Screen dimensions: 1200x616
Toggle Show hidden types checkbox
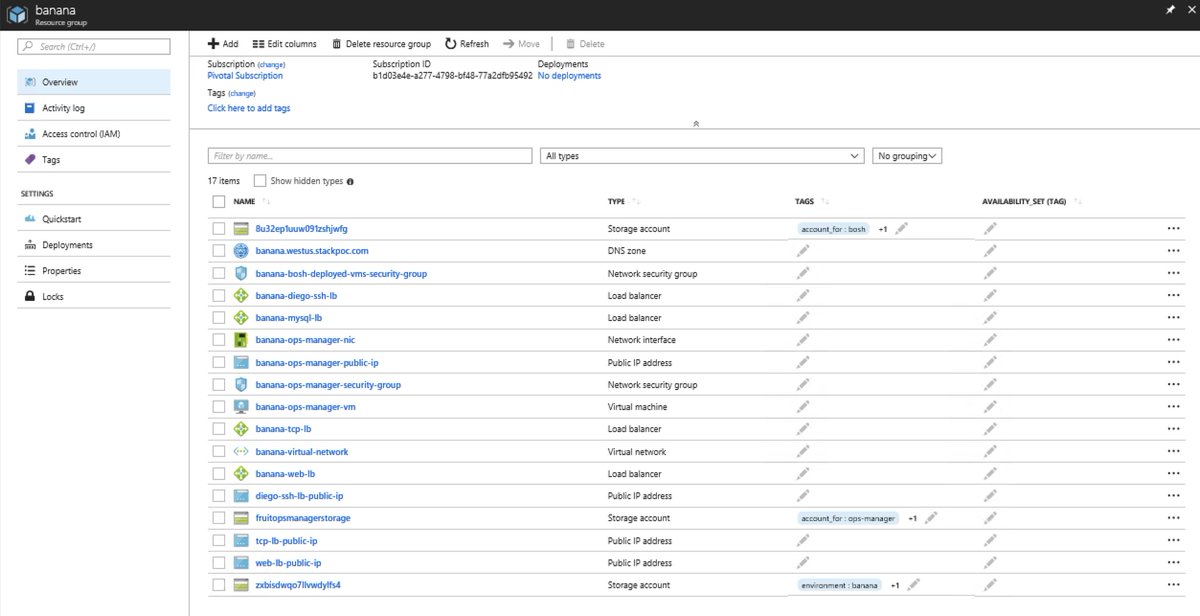pyautogui.click(x=260, y=181)
